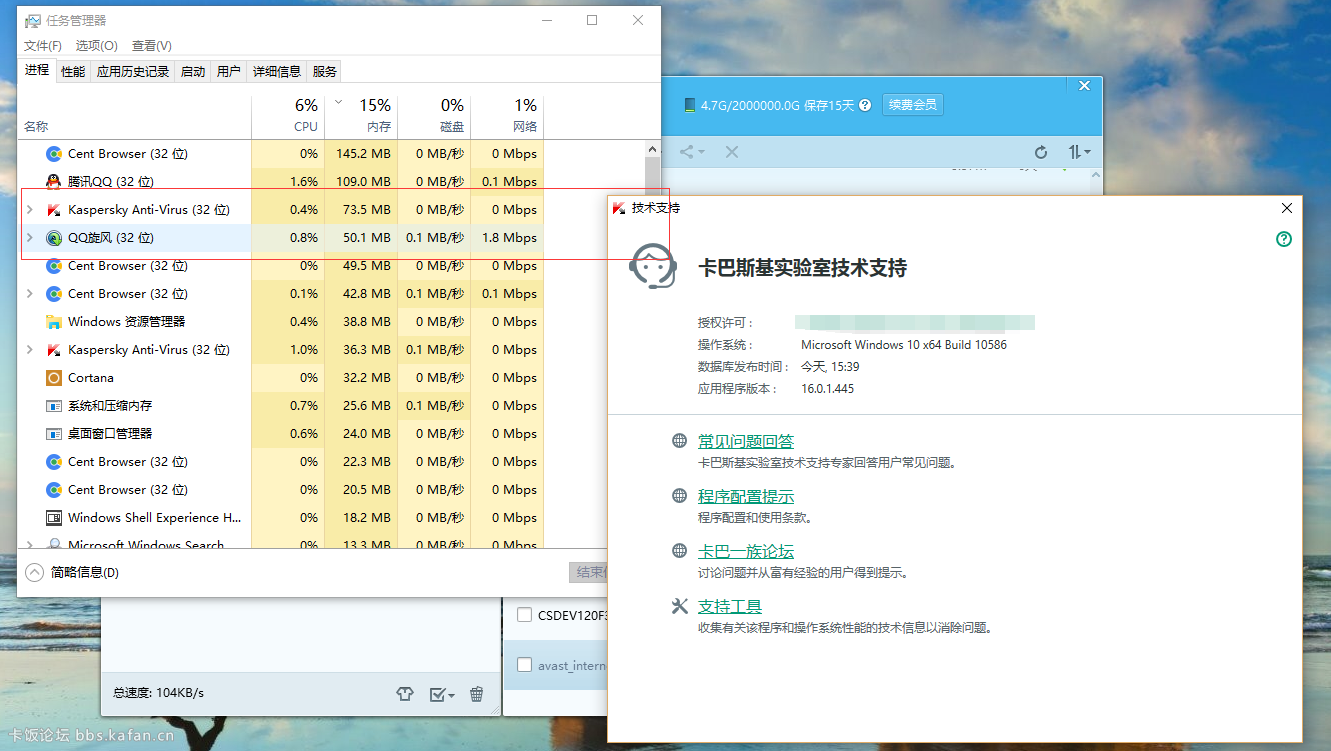Screen dimensions: 1331x751
Task: Open the 常见问题回答 link
Action: (x=746, y=442)
